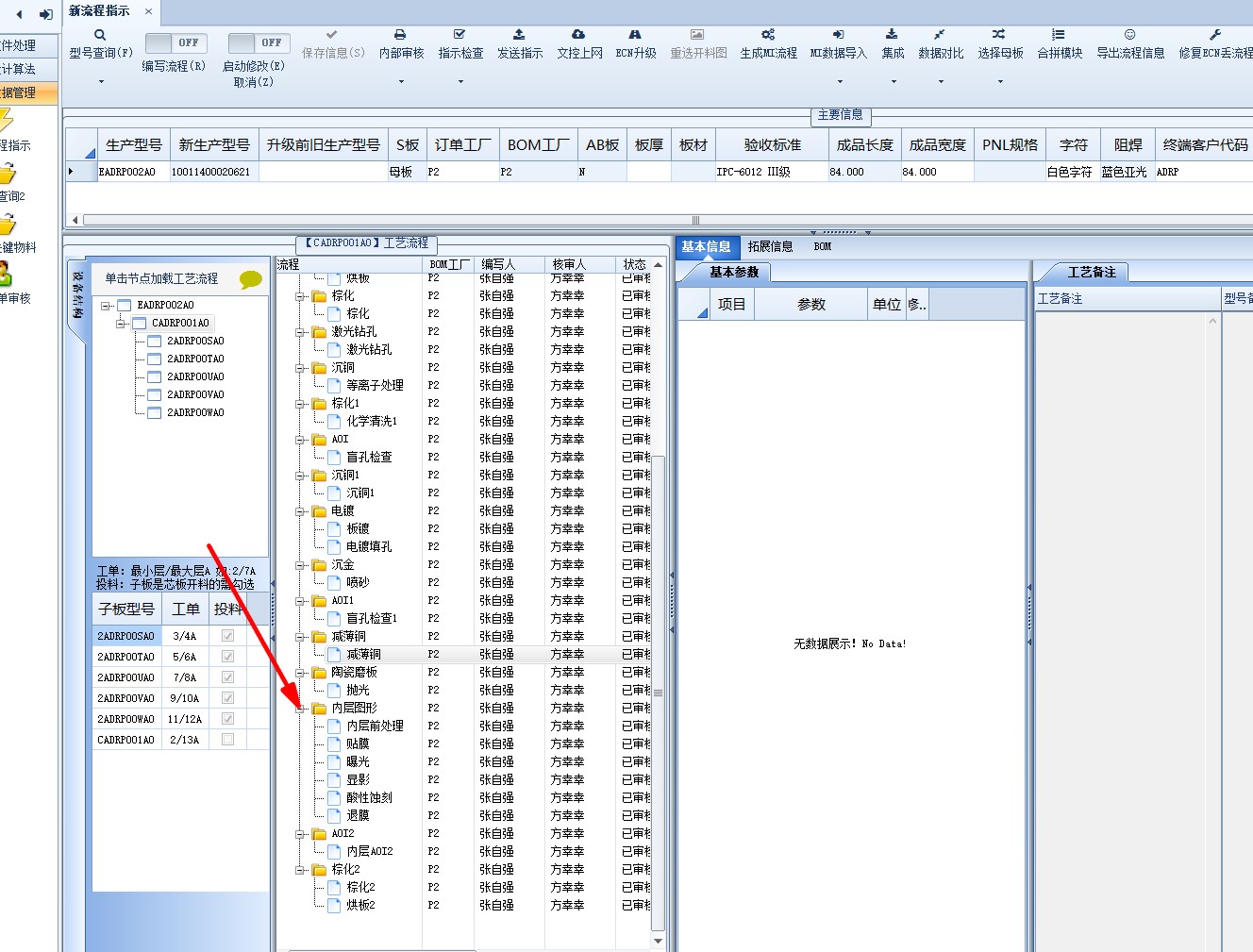Open 内部审核 printer icon
1253x952 pixels.
(x=400, y=35)
